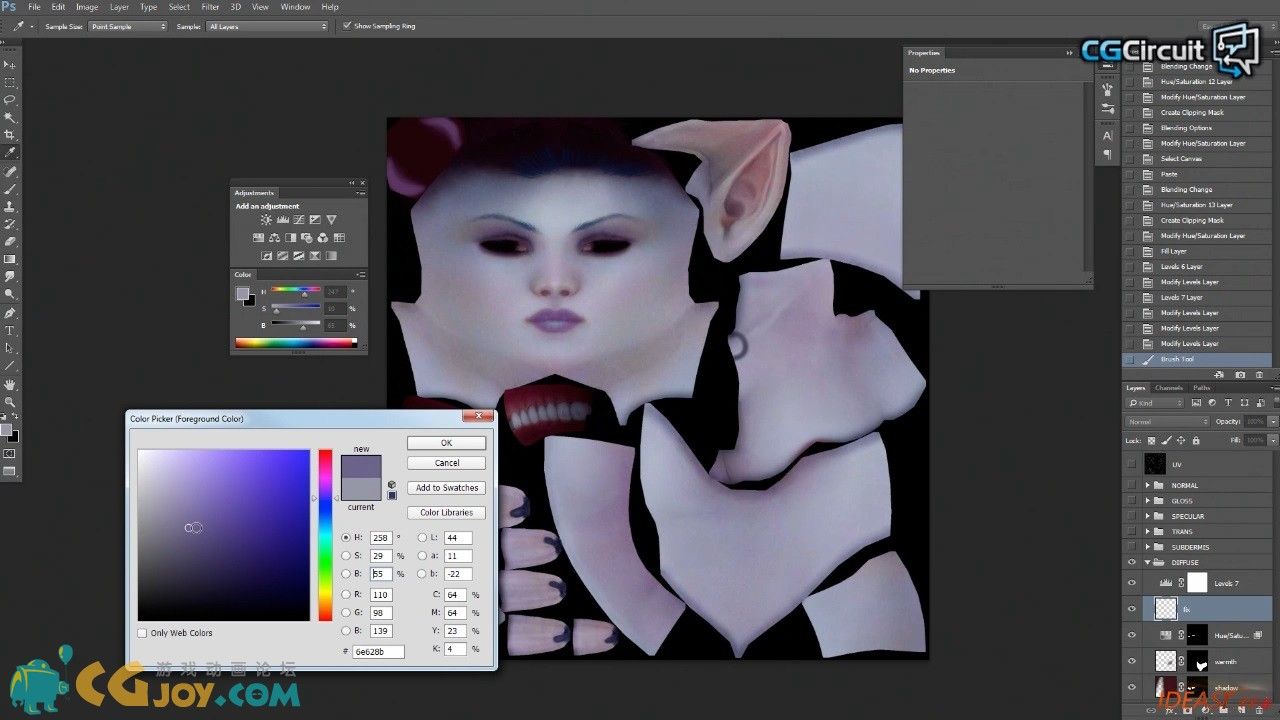Select the S radio button in Color Picker
This screenshot has width=1280, height=720.
point(346,556)
